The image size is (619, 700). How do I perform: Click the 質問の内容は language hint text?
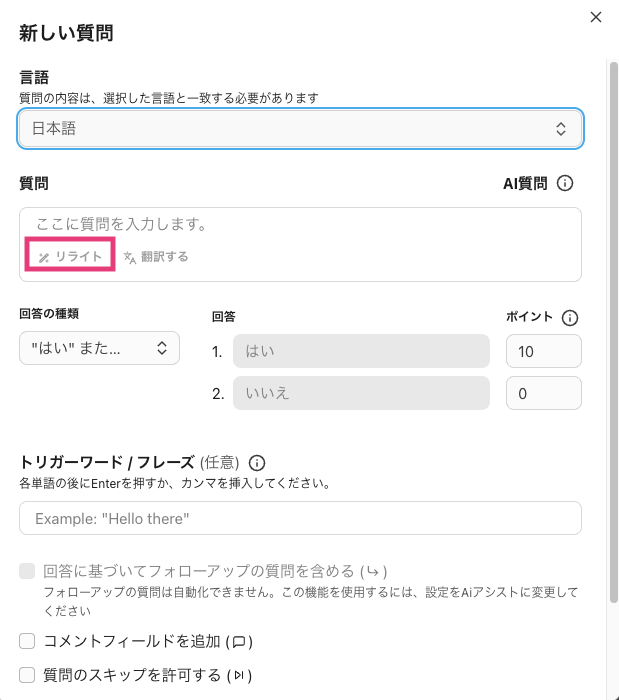pyautogui.click(x=169, y=98)
